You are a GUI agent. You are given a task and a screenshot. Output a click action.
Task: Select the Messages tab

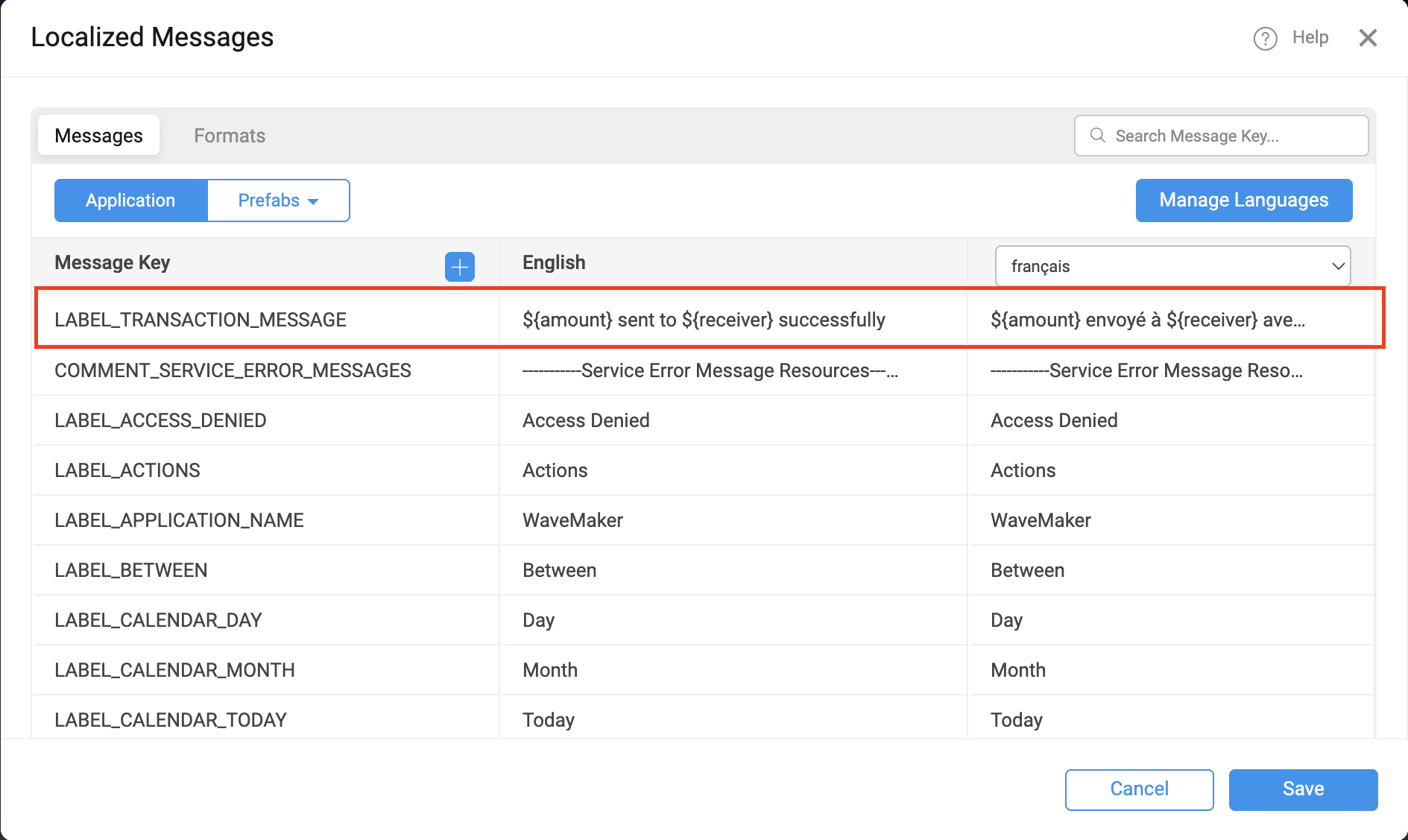tap(98, 135)
